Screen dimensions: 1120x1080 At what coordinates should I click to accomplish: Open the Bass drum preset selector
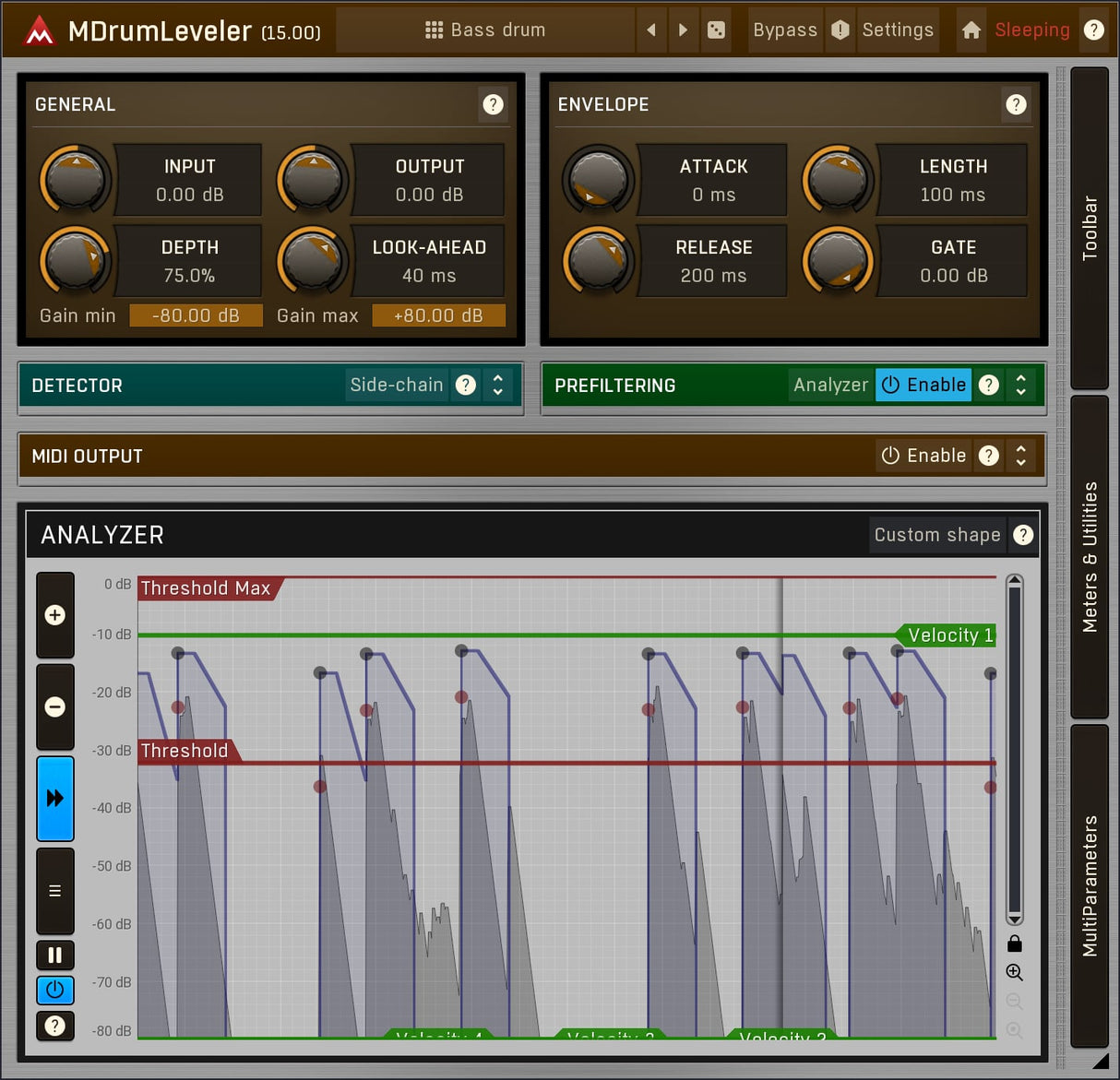(485, 30)
